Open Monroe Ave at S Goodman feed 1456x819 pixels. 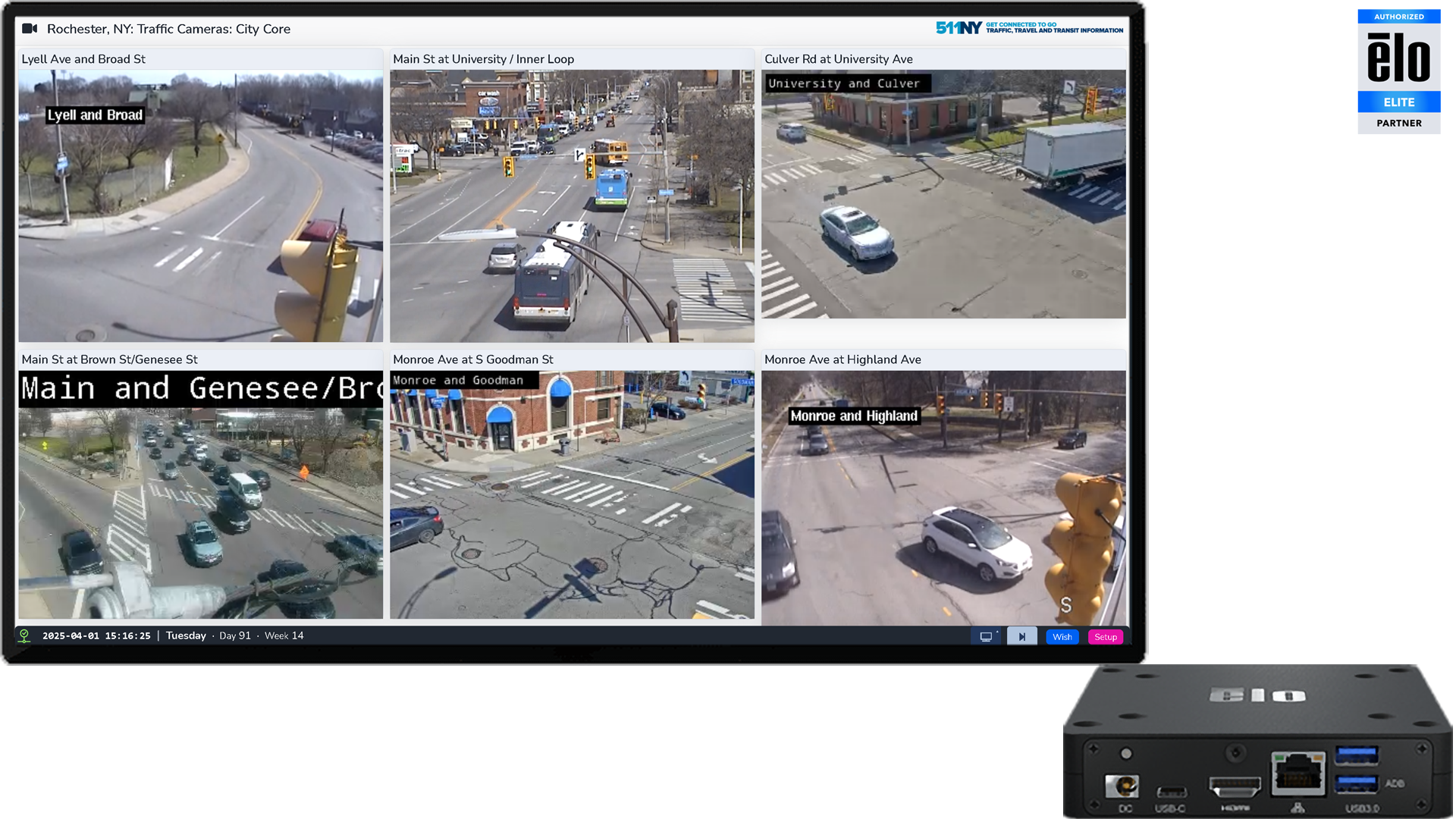click(572, 494)
